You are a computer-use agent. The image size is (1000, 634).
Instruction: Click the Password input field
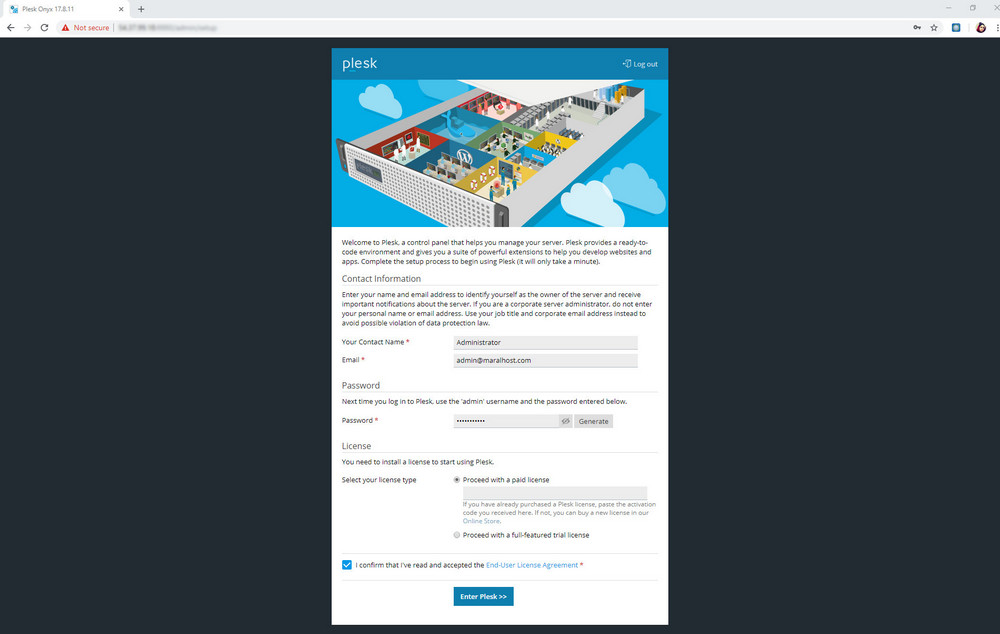[x=506, y=421]
